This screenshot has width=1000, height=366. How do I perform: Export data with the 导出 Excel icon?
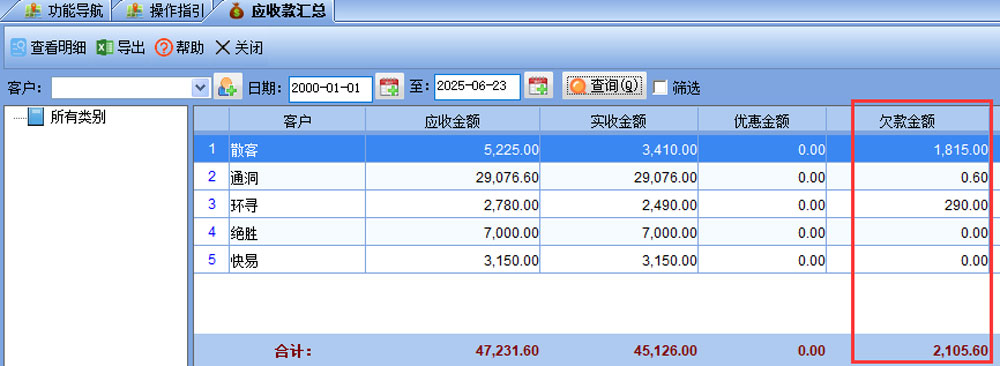[105, 48]
